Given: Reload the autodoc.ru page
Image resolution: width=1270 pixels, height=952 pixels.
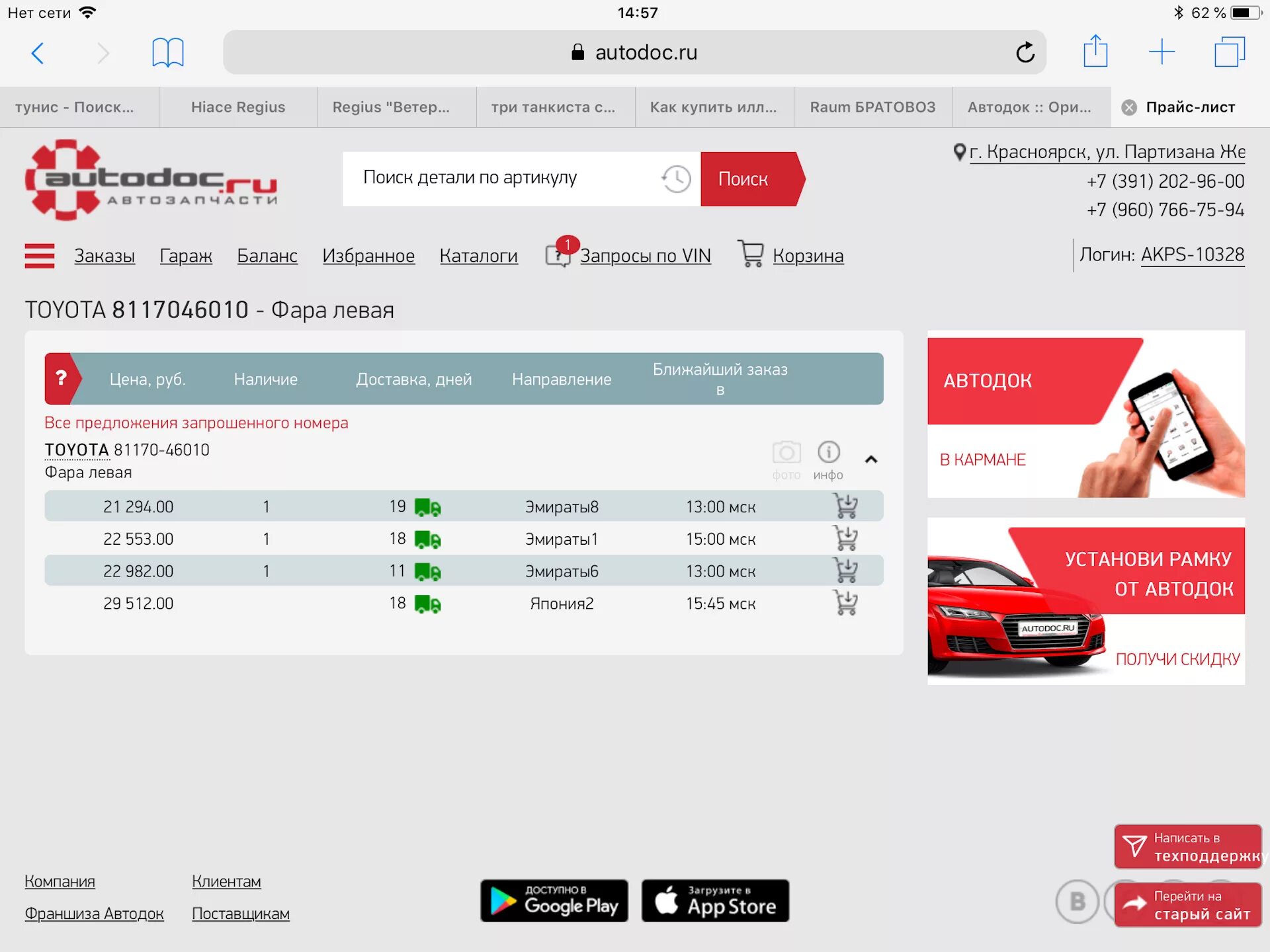Looking at the screenshot, I should pos(1025,52).
